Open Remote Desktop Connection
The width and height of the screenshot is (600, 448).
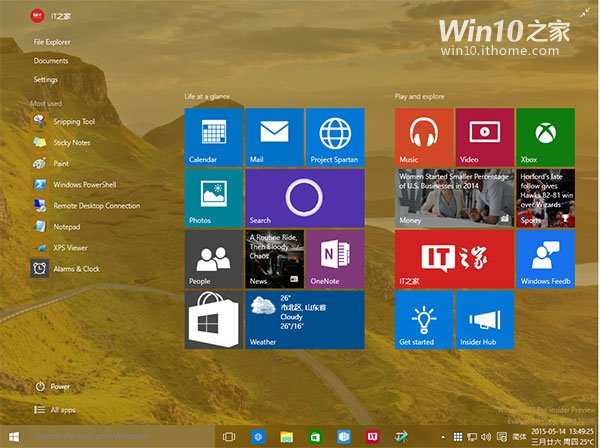(x=95, y=206)
